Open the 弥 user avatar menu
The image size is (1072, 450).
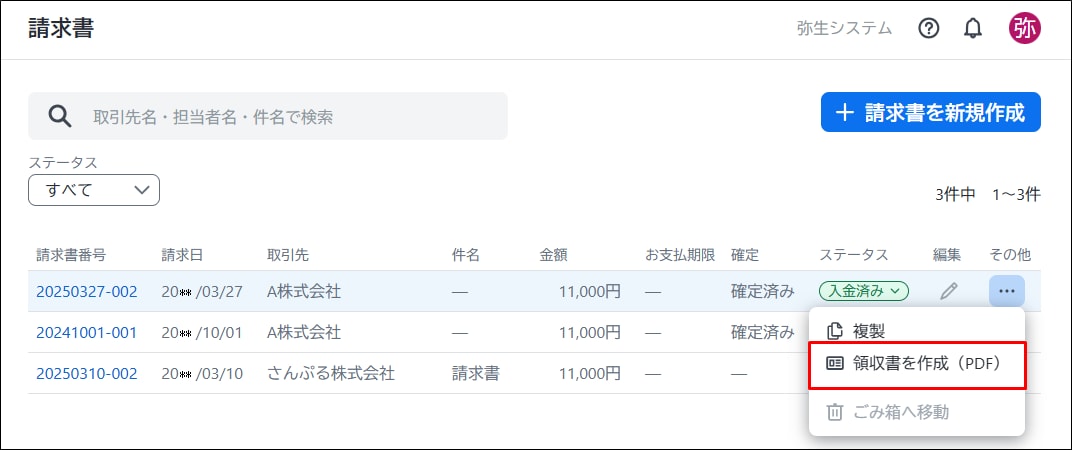[x=1024, y=29]
